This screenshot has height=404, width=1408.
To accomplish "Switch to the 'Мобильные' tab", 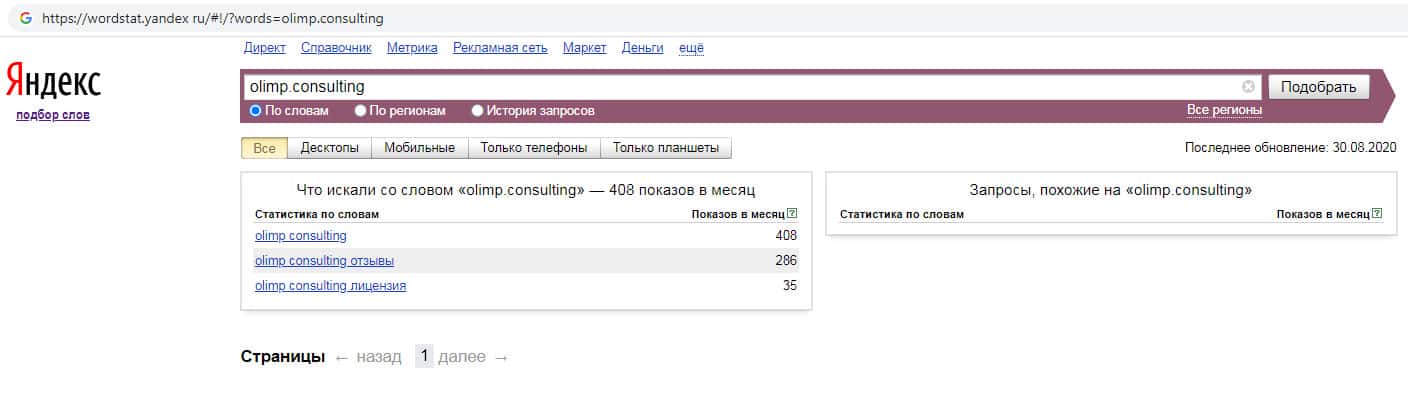I will 419,148.
